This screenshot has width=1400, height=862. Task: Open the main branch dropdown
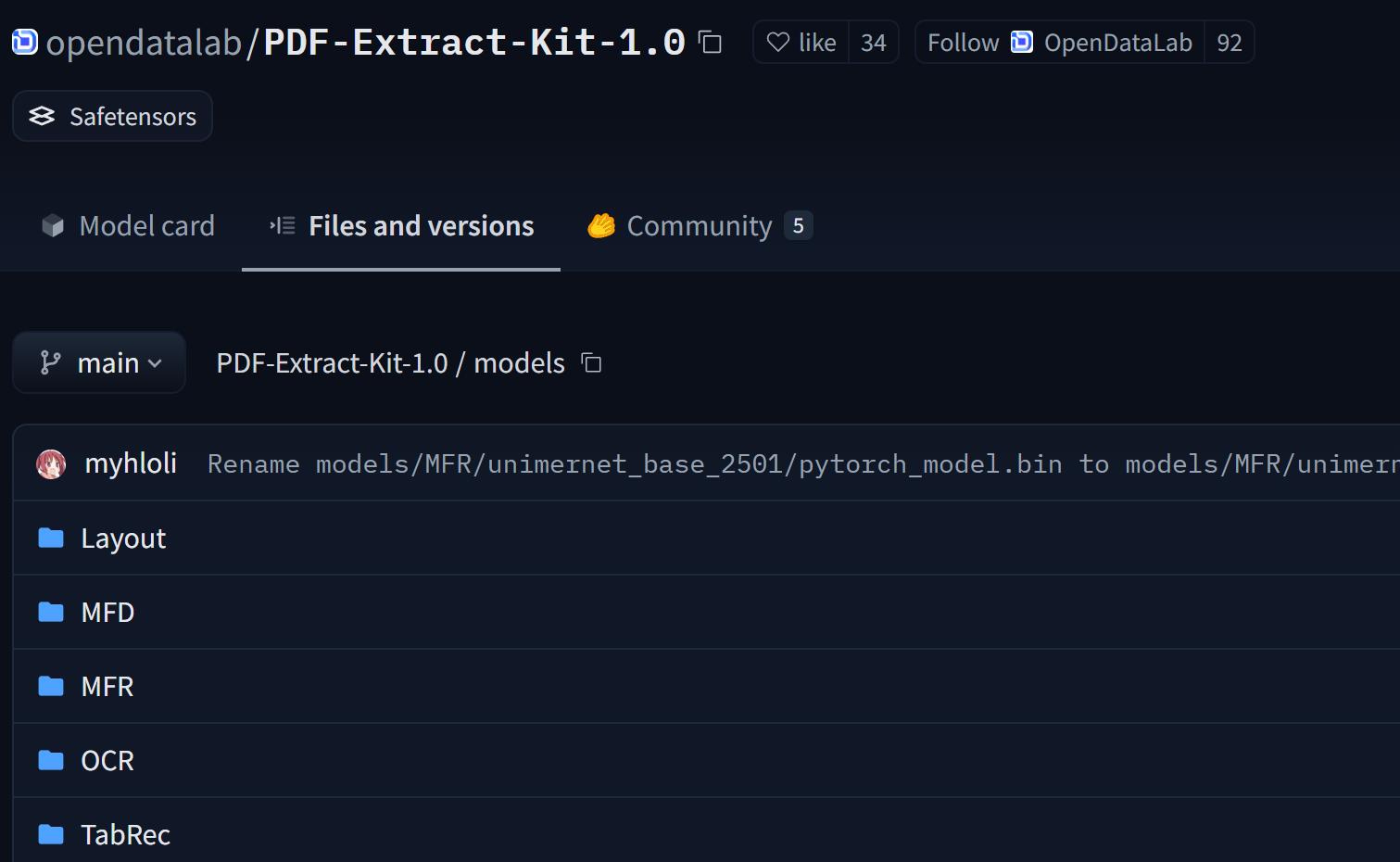click(x=99, y=362)
